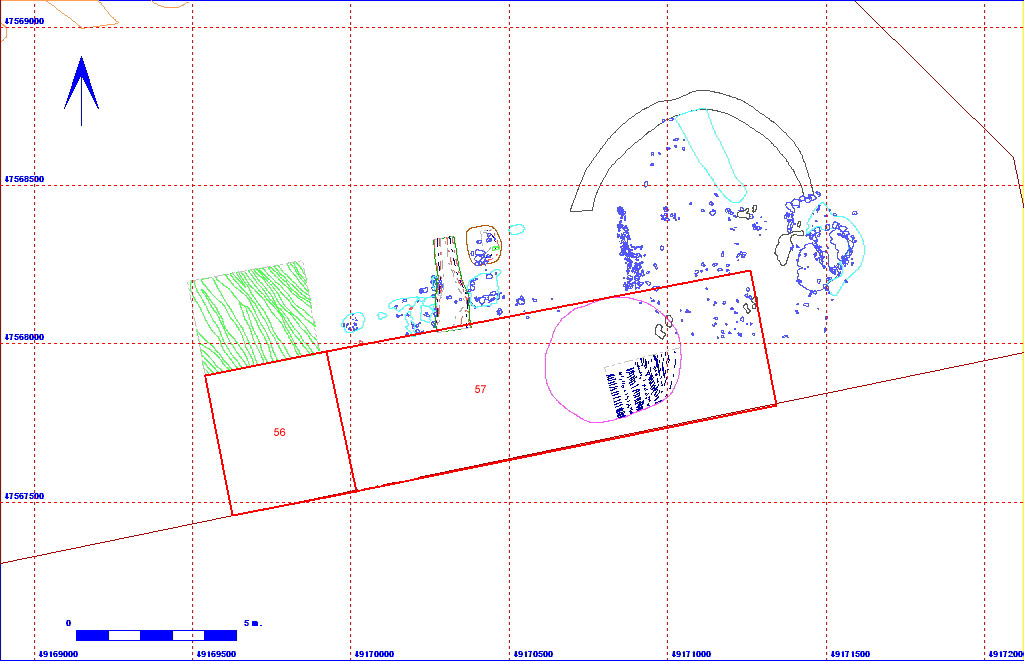The width and height of the screenshot is (1024, 661).
Task: Click the 49170000 easting label
Action: (374, 654)
